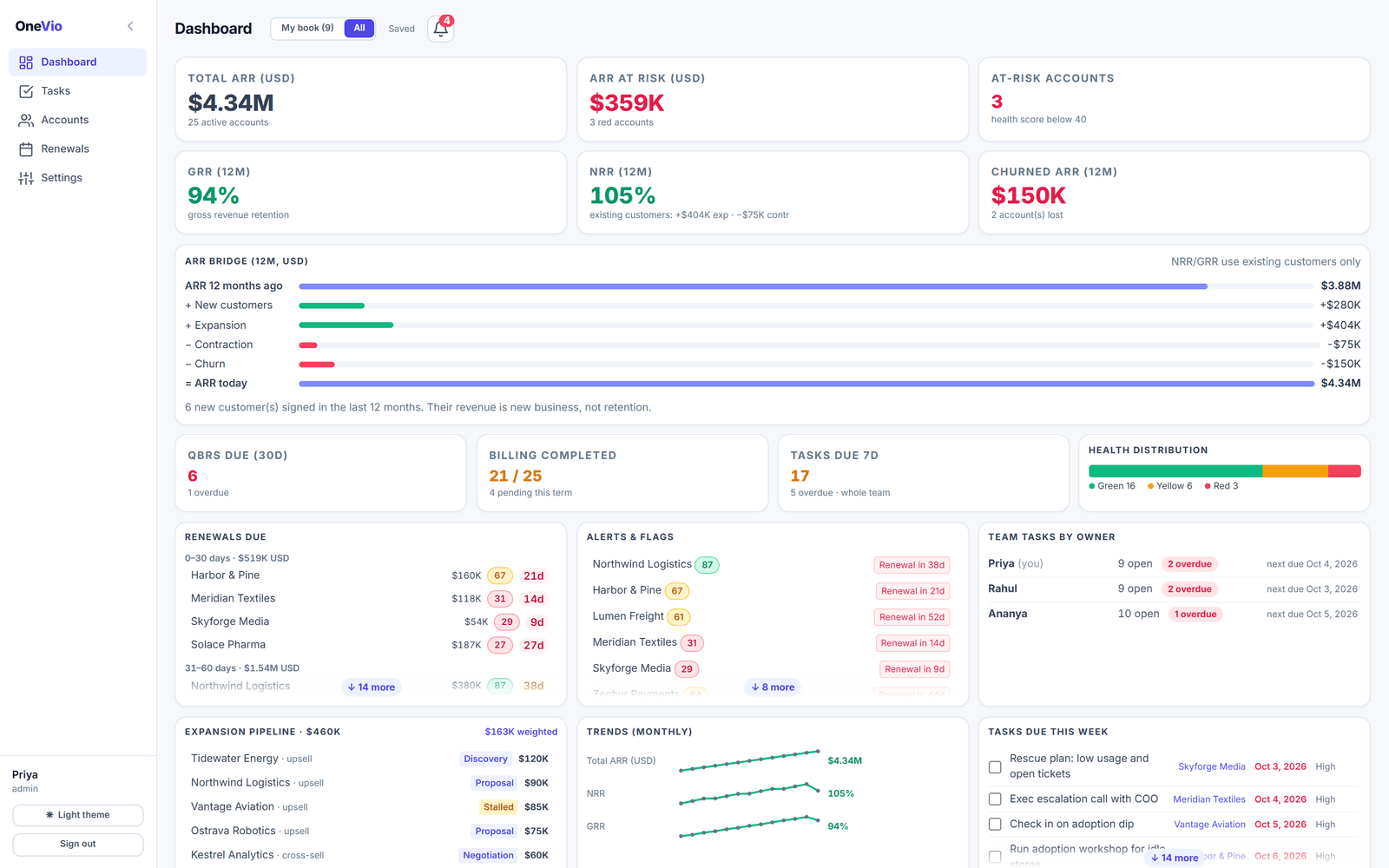The height and width of the screenshot is (868, 1389).
Task: Expand 8 more alerts
Action: point(773,687)
